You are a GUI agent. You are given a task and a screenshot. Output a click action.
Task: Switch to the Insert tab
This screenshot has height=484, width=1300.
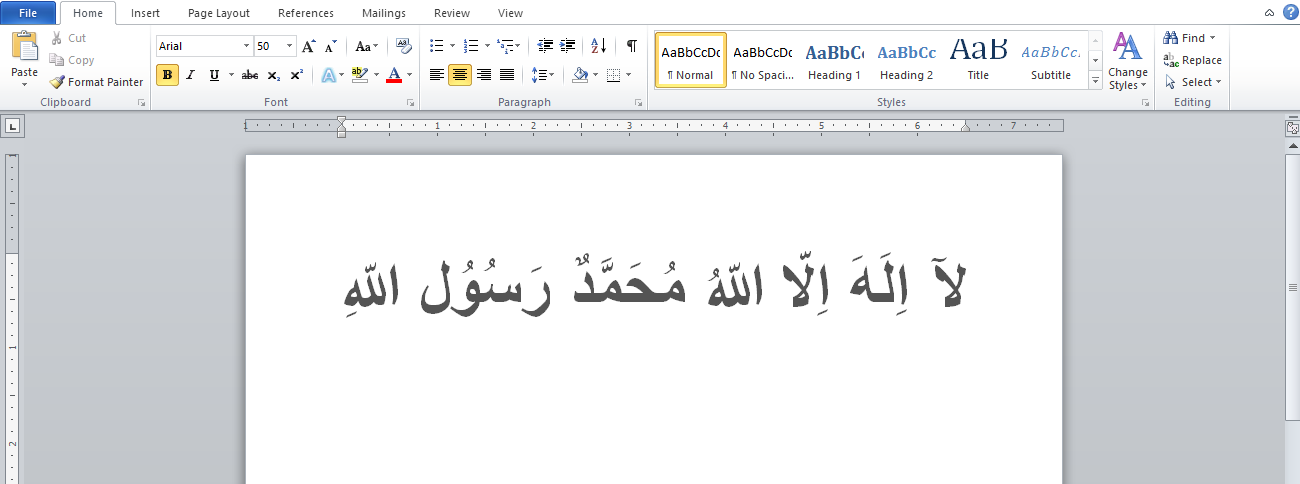(145, 13)
